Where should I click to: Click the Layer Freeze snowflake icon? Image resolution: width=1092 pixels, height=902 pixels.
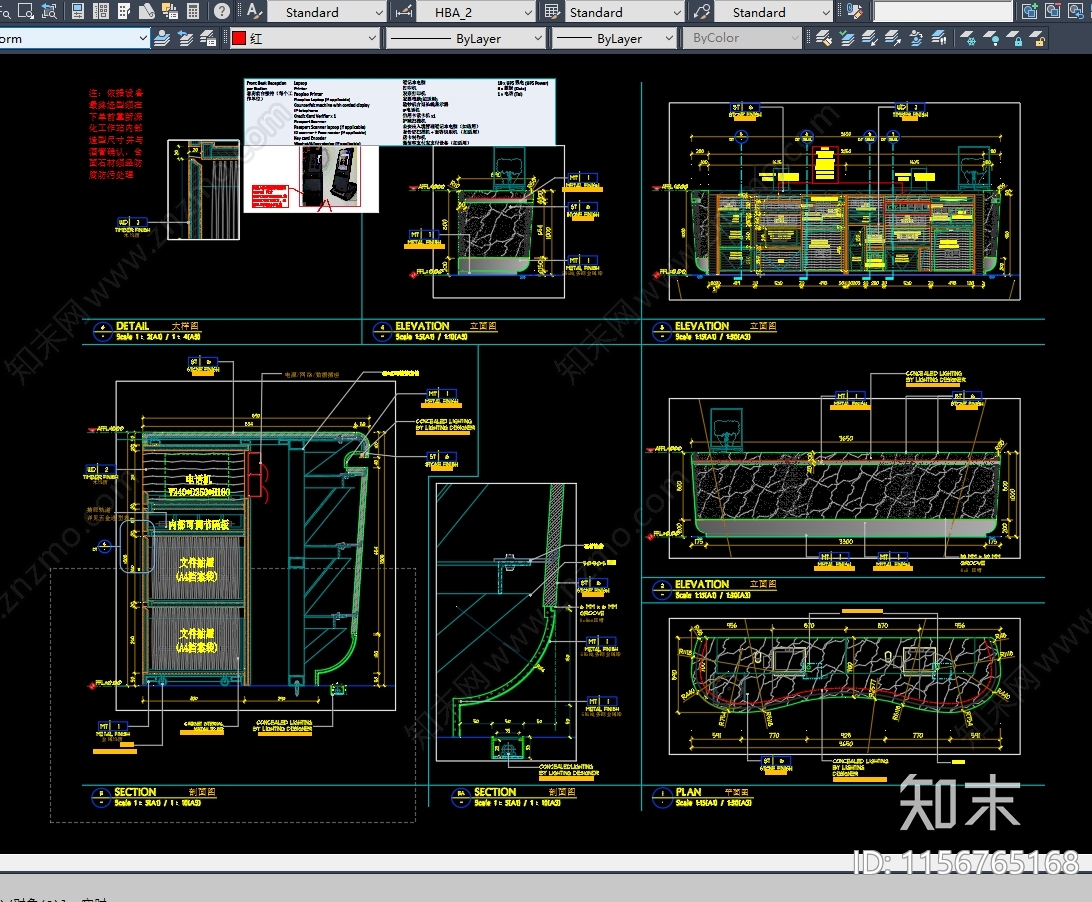[x=967, y=39]
